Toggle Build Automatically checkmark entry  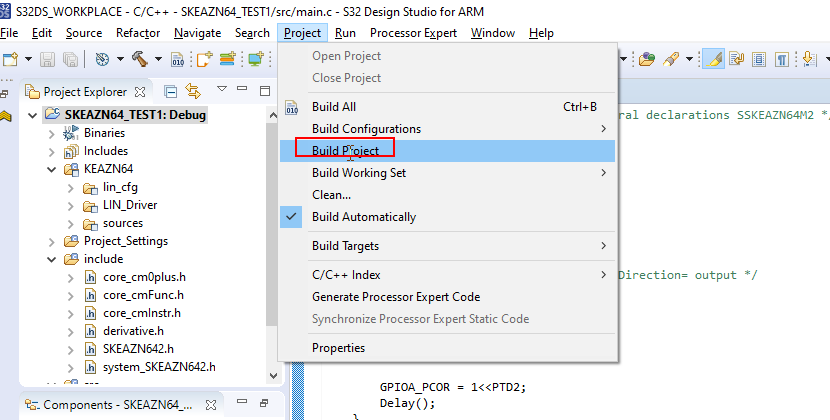click(x=447, y=217)
